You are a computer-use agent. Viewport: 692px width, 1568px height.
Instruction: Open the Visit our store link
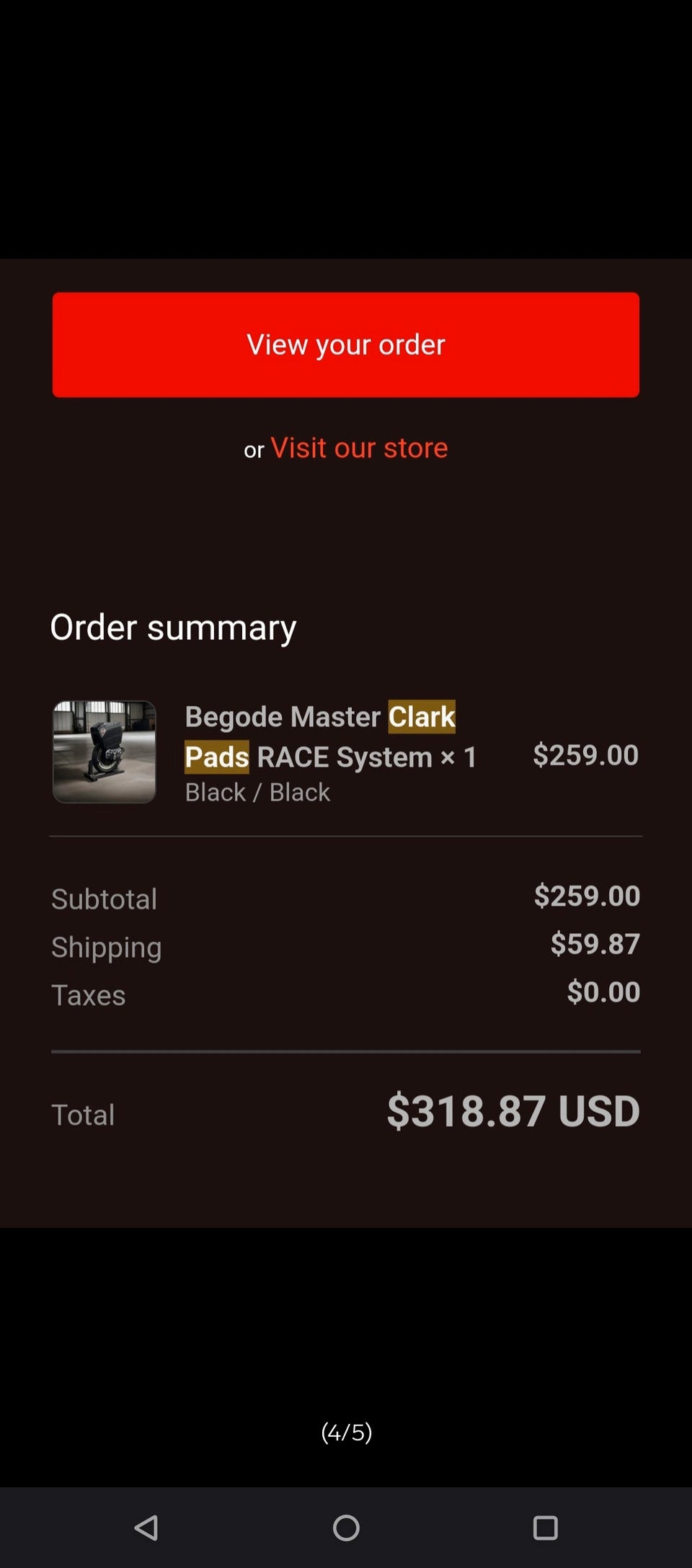359,447
